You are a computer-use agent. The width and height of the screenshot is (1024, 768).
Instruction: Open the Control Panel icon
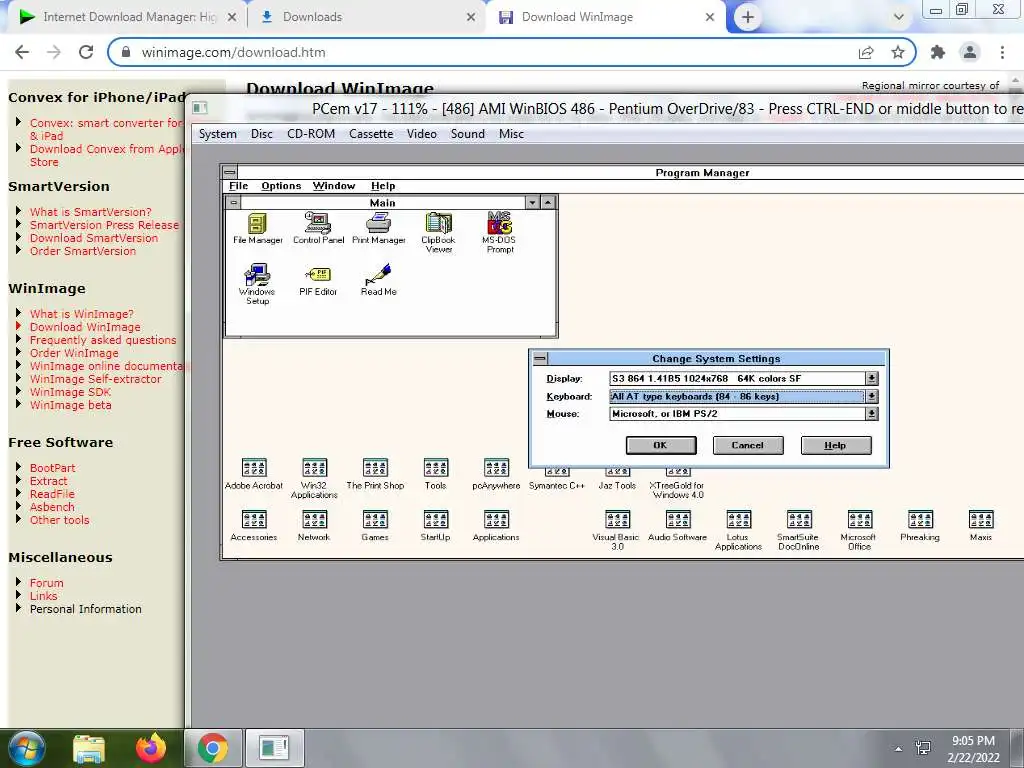pyautogui.click(x=318, y=229)
